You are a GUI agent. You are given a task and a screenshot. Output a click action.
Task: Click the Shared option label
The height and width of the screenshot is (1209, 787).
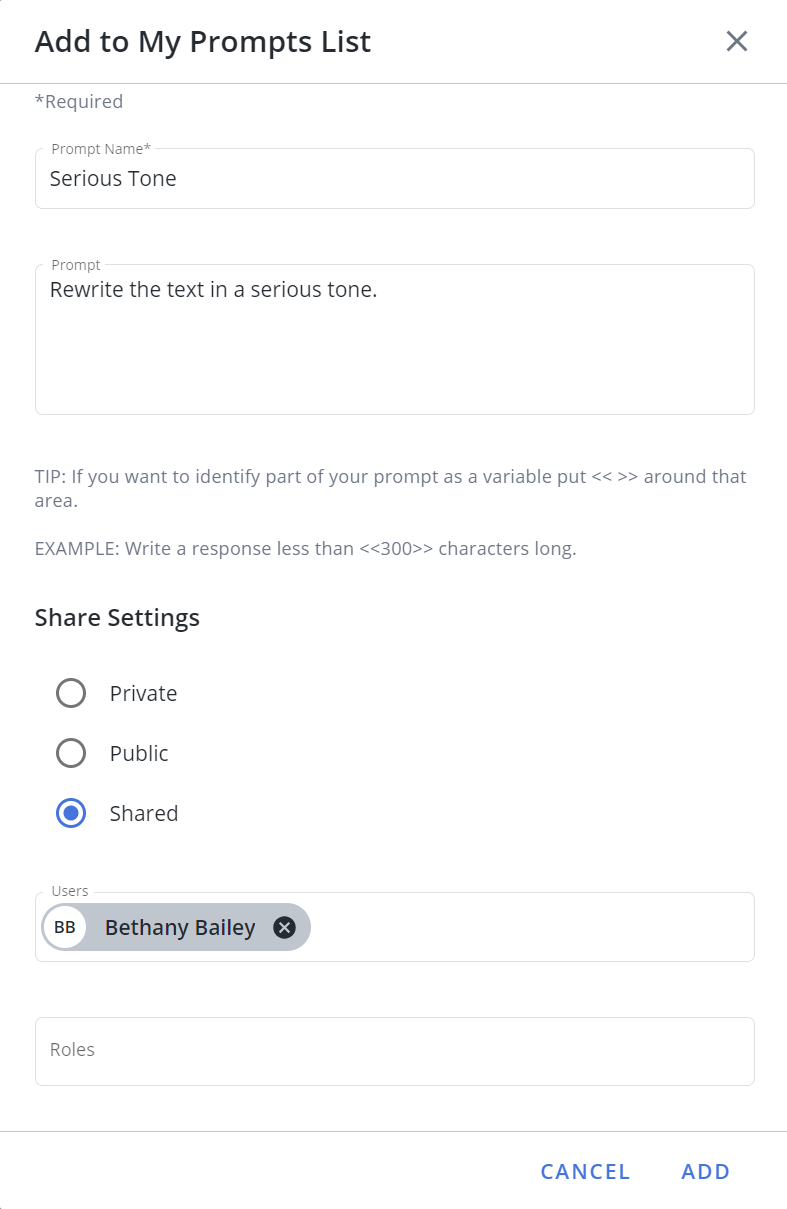(x=144, y=814)
